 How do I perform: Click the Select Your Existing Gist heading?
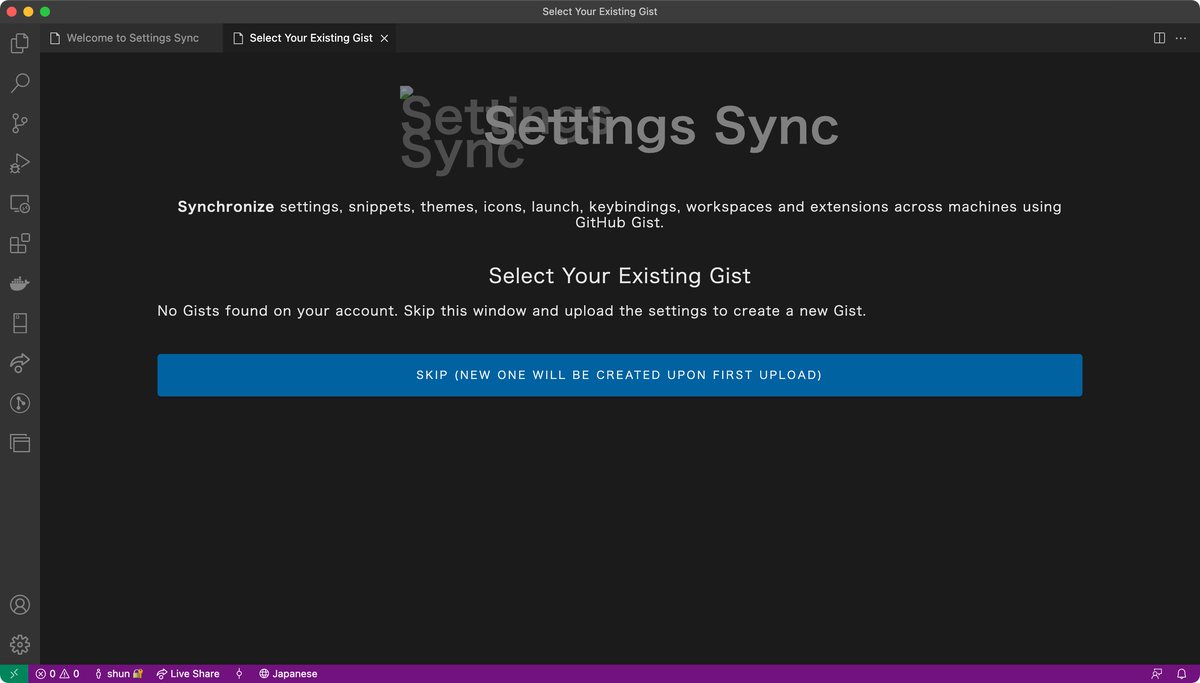tap(619, 276)
